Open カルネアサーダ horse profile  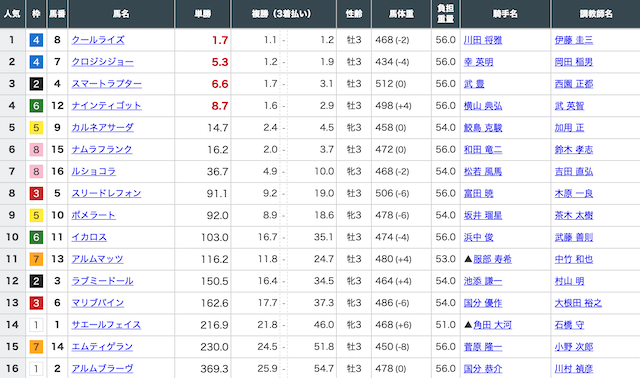click(102, 128)
